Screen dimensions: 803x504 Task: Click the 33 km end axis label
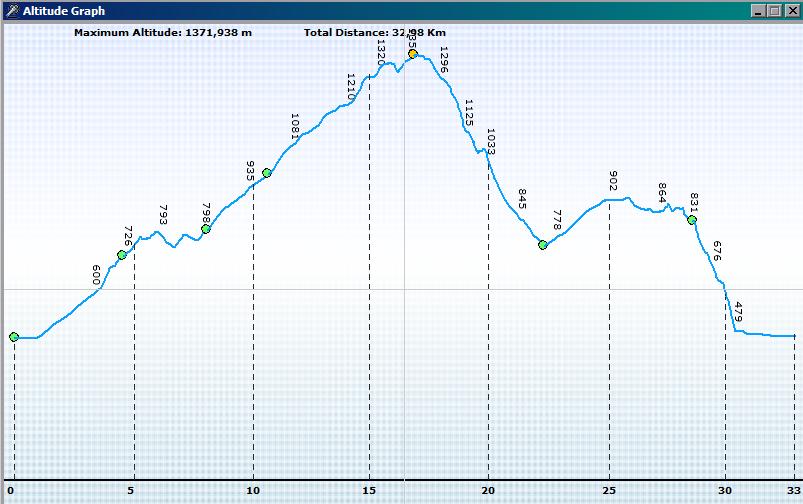coord(794,491)
